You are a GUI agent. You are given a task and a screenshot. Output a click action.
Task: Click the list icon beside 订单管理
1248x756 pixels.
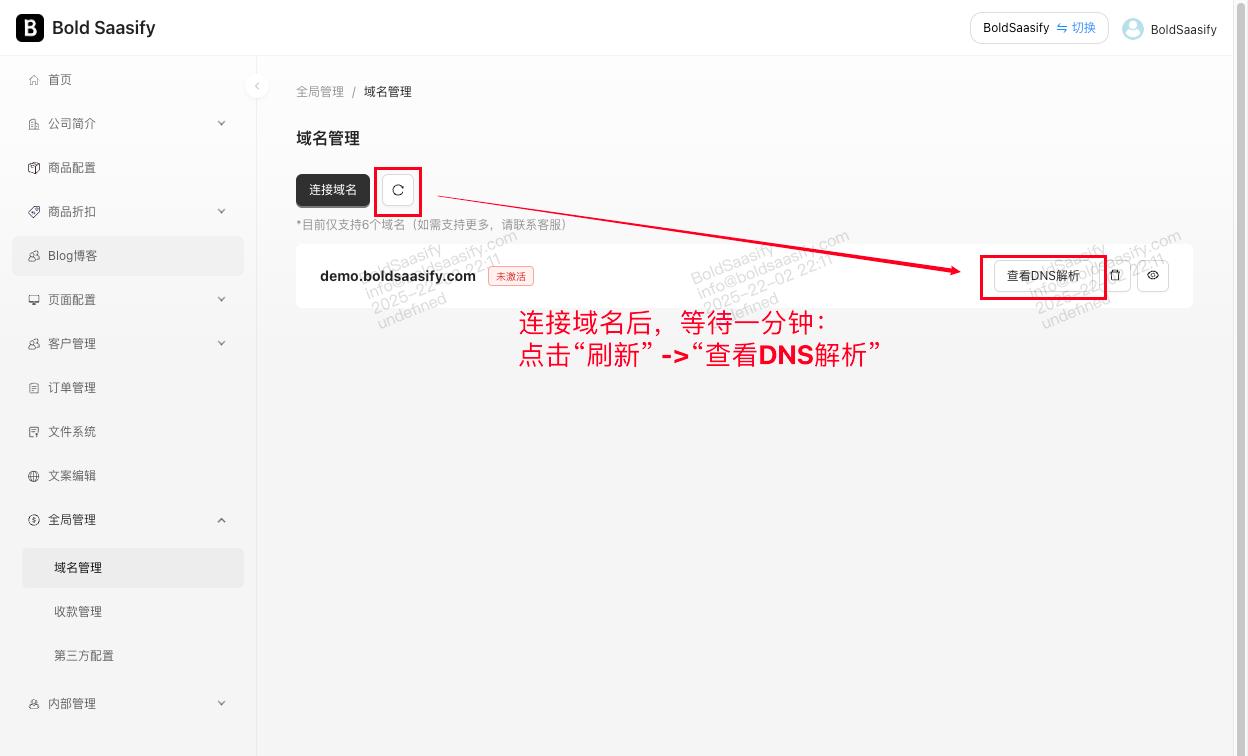tap(34, 388)
